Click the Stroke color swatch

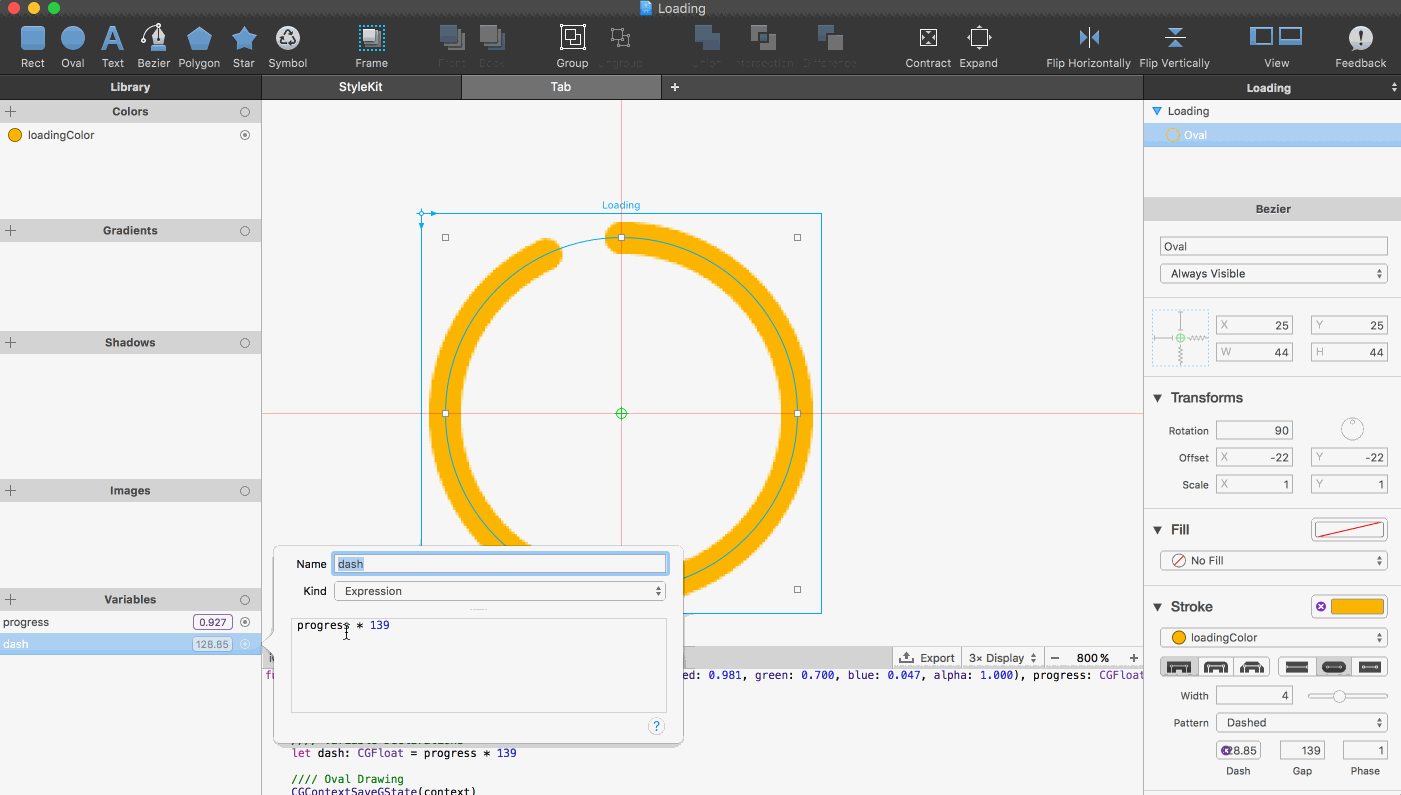(x=1357, y=607)
